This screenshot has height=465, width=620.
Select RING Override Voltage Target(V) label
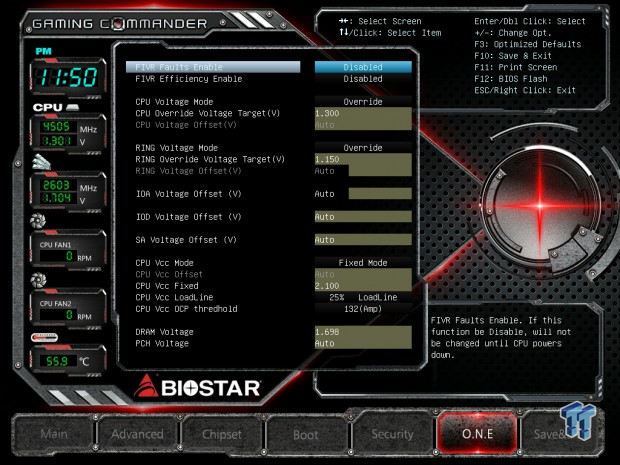click(210, 159)
